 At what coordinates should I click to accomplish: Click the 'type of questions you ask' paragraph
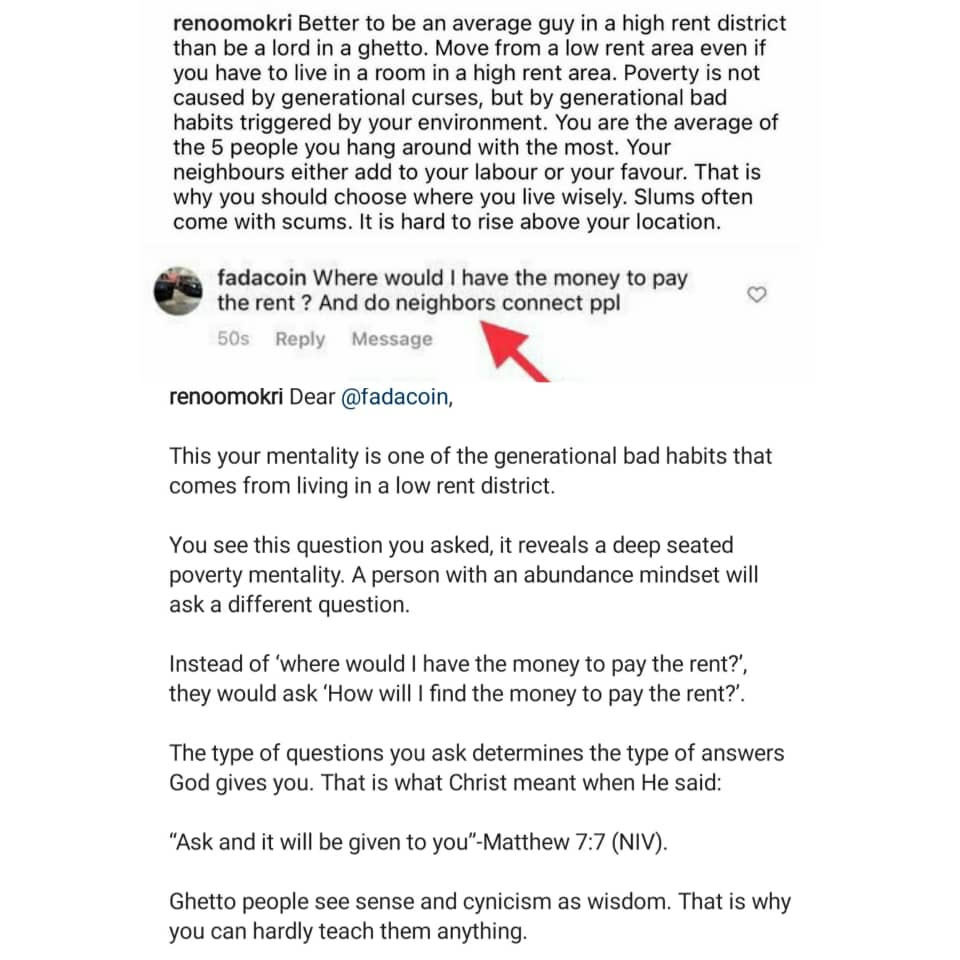477,767
